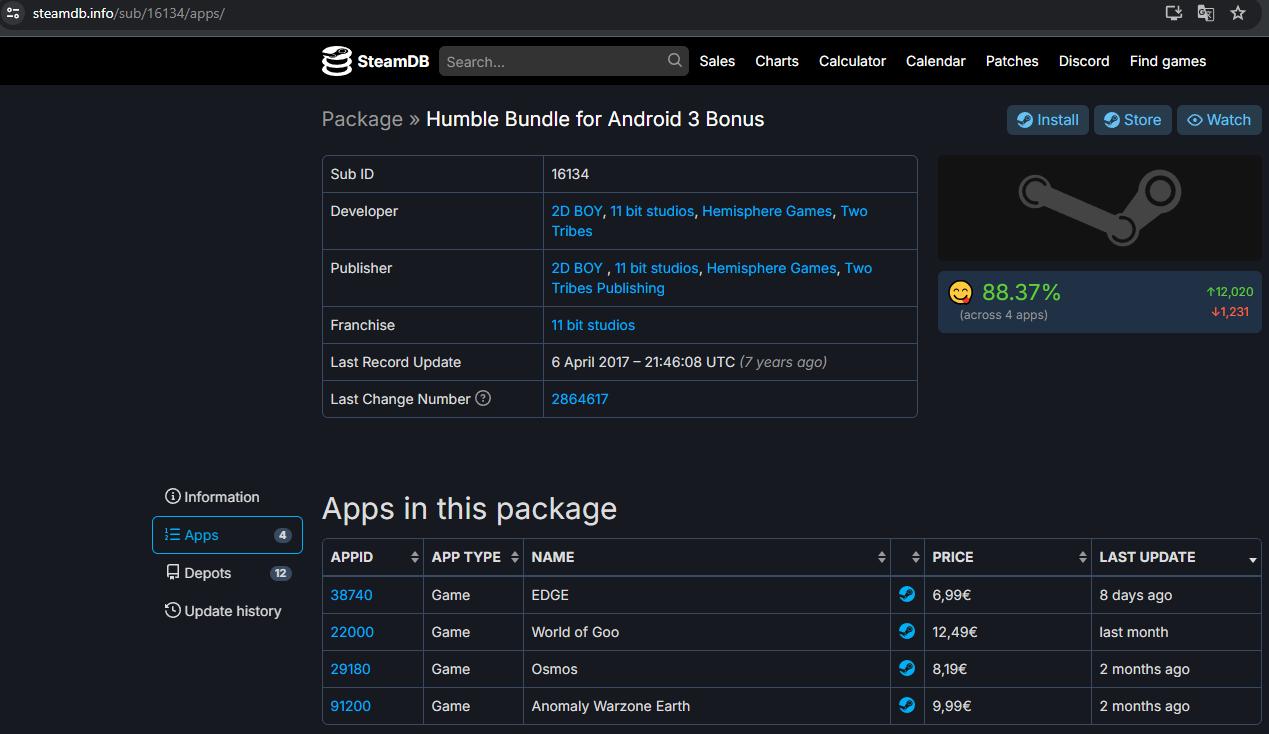Open Steam store icon for World of Goo
Screen dimensions: 1269x734
pos(906,632)
